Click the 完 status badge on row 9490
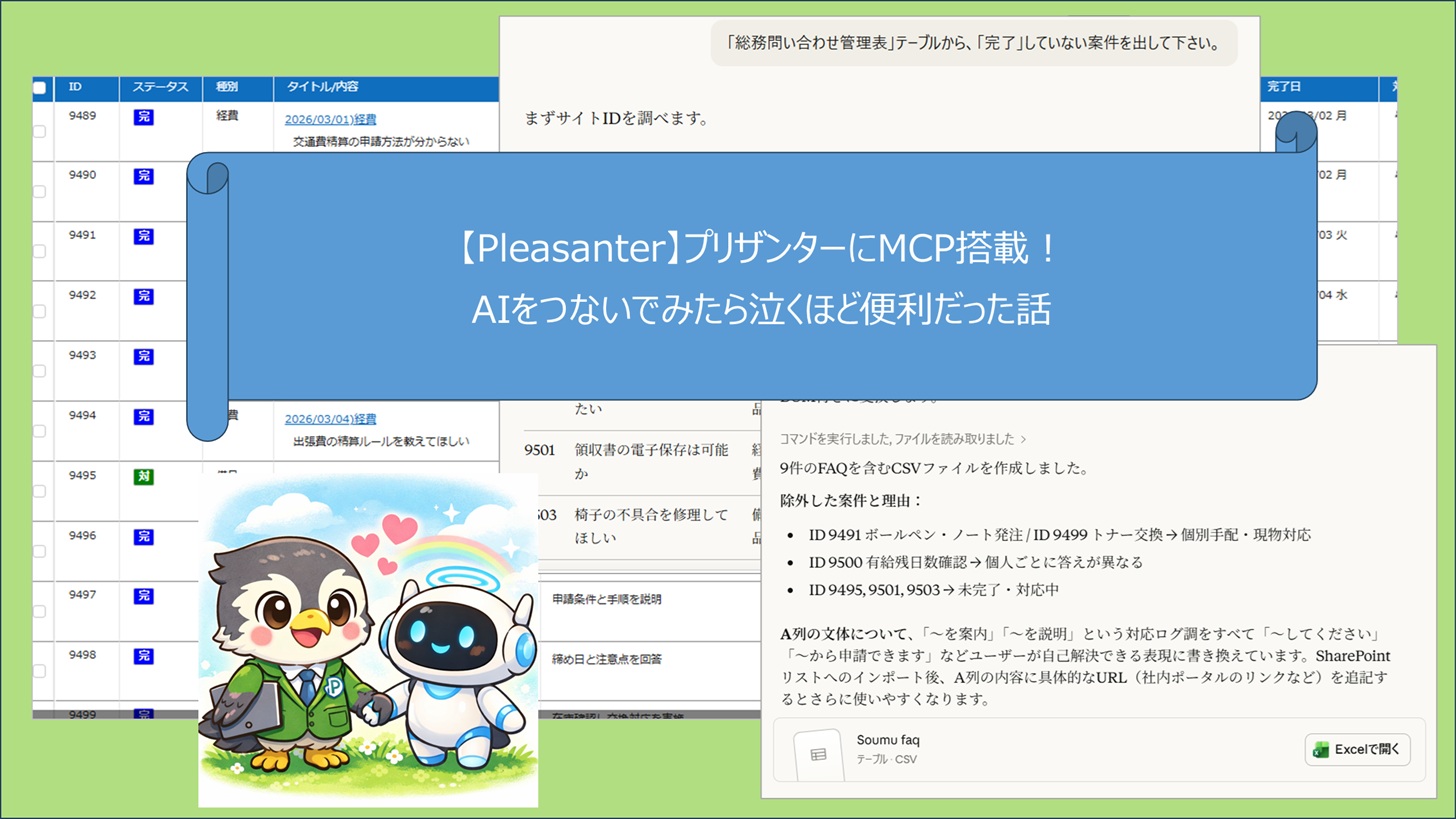This screenshot has height=819, width=1456. (x=143, y=177)
